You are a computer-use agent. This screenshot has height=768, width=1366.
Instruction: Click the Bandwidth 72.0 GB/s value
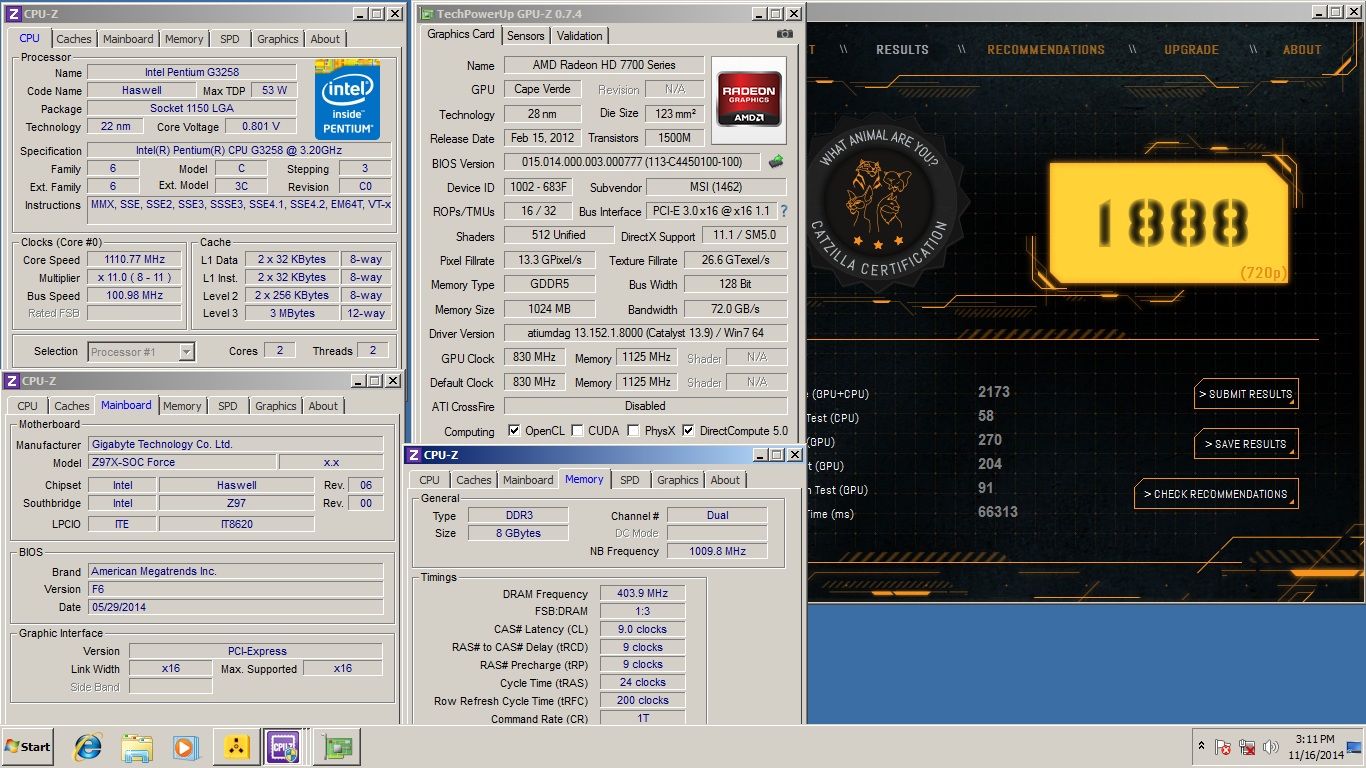tap(736, 309)
